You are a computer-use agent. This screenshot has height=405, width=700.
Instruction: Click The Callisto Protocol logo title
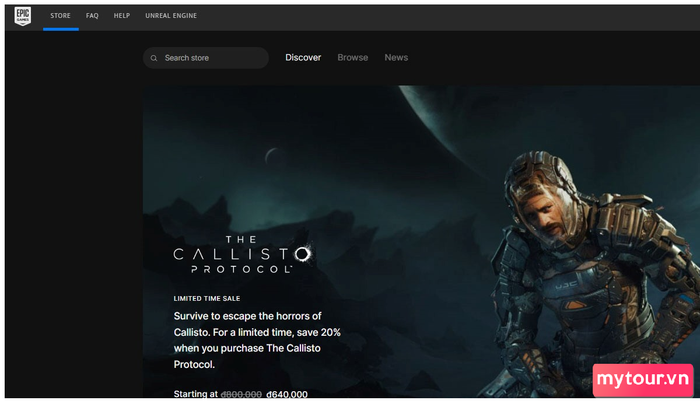[x=242, y=255]
